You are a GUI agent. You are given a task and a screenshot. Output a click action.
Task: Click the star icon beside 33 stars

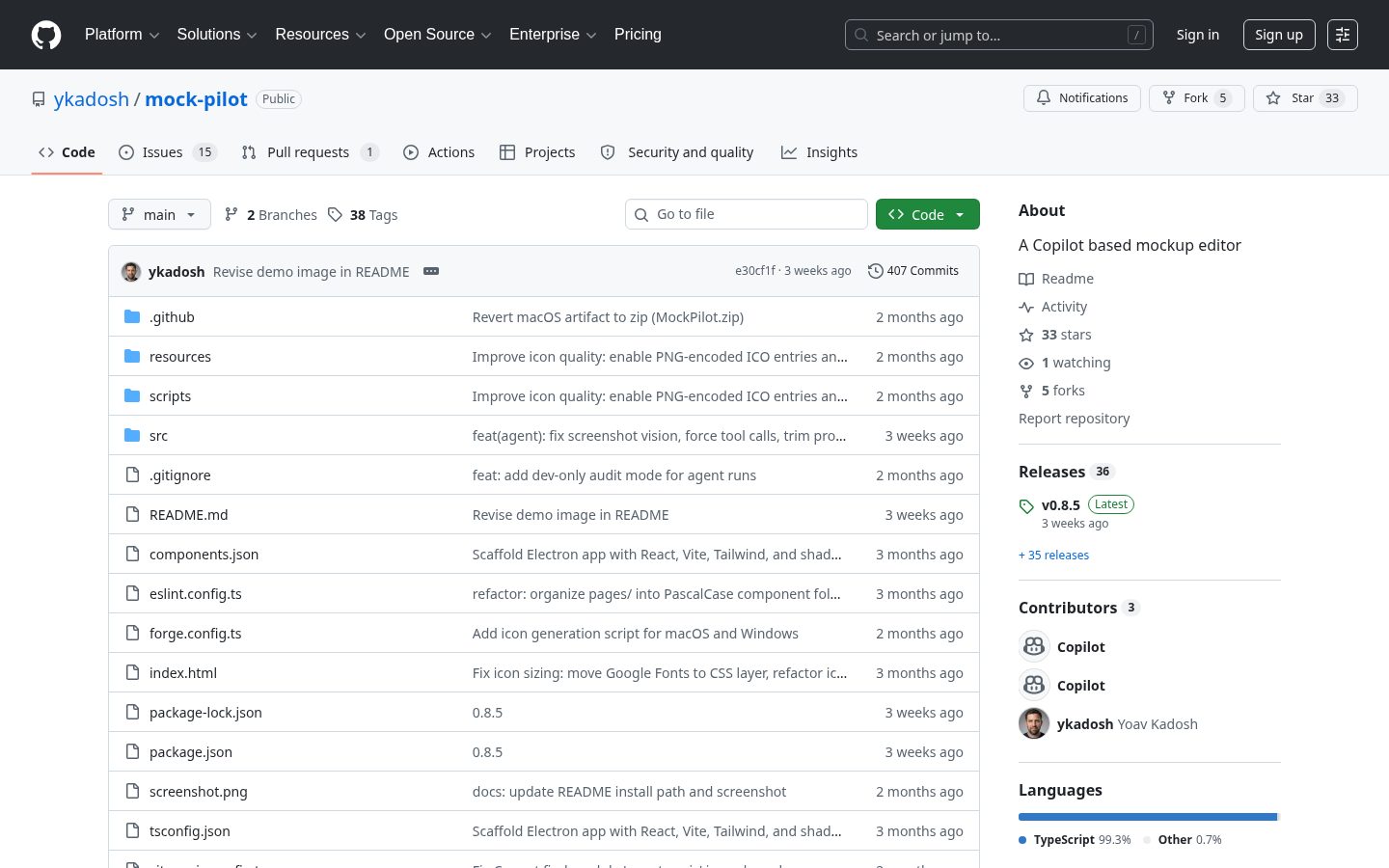[1026, 335]
